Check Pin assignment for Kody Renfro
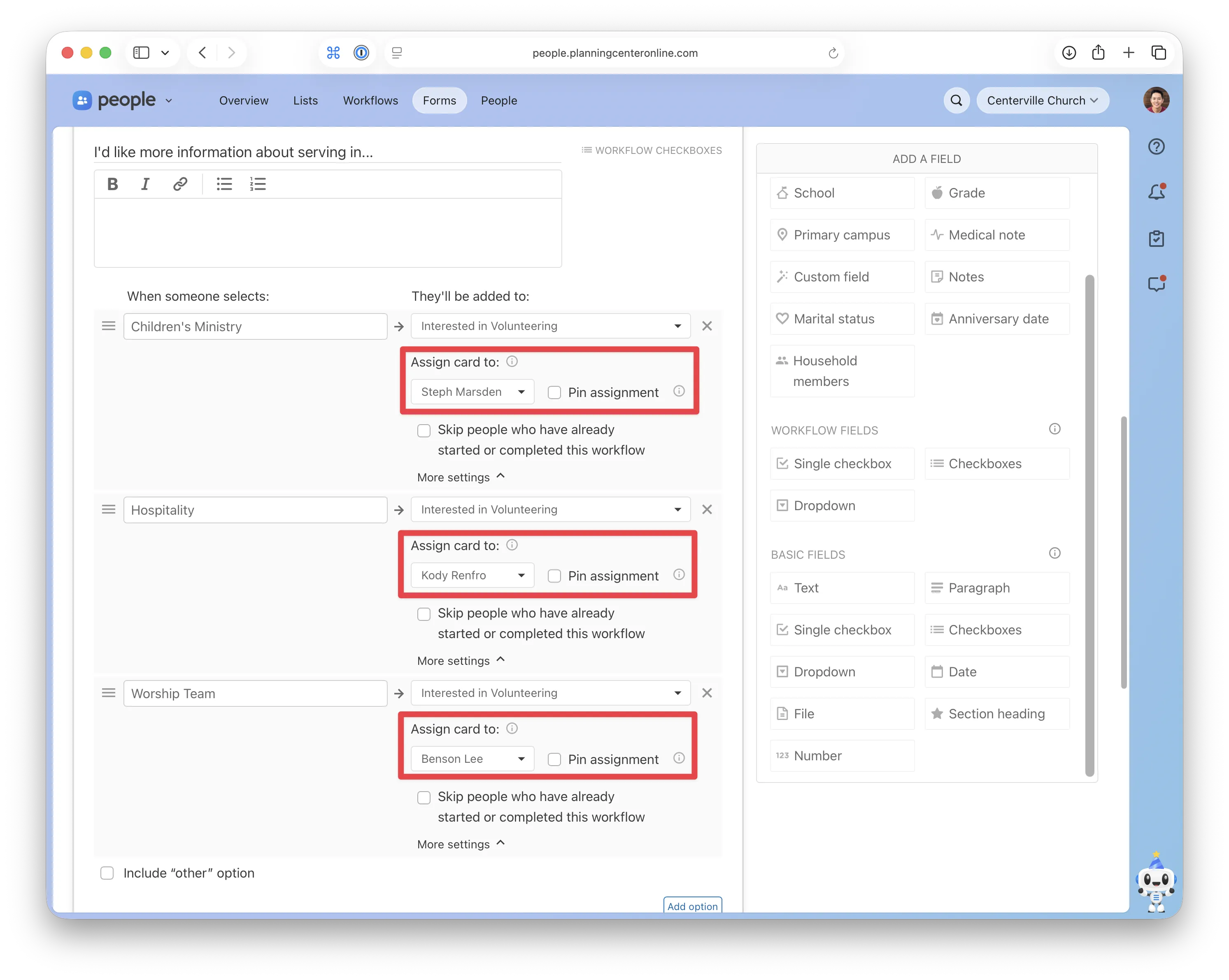This screenshot has height=980, width=1229. [x=554, y=576]
